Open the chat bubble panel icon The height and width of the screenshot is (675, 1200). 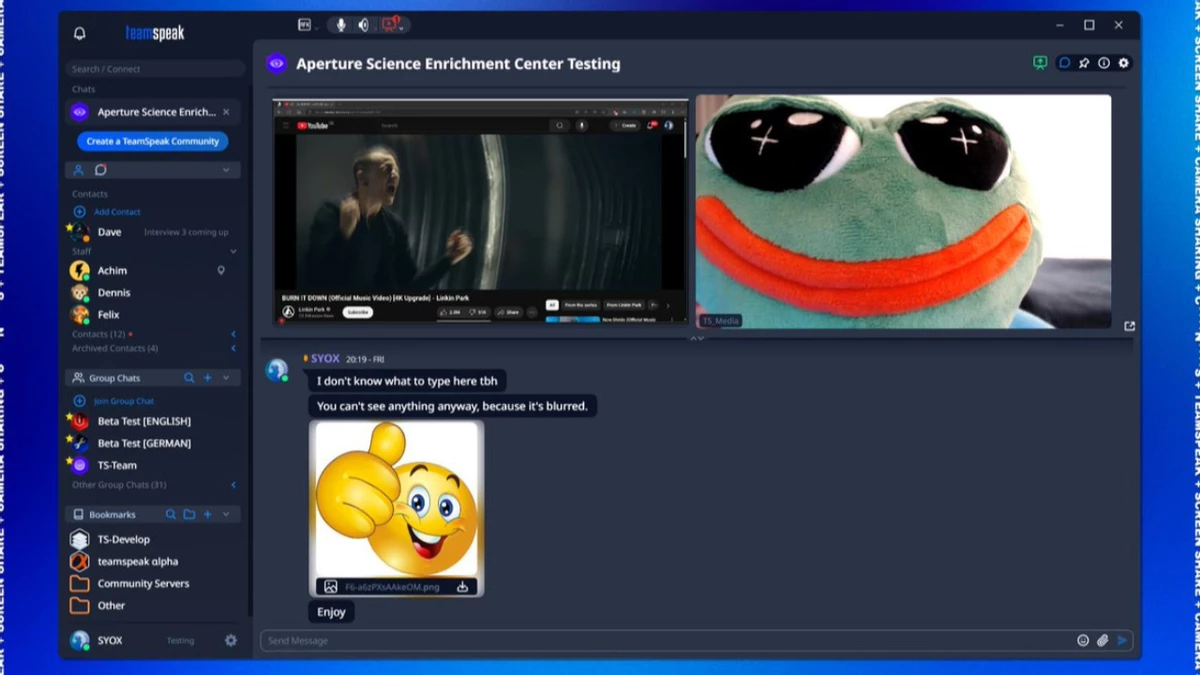1063,63
